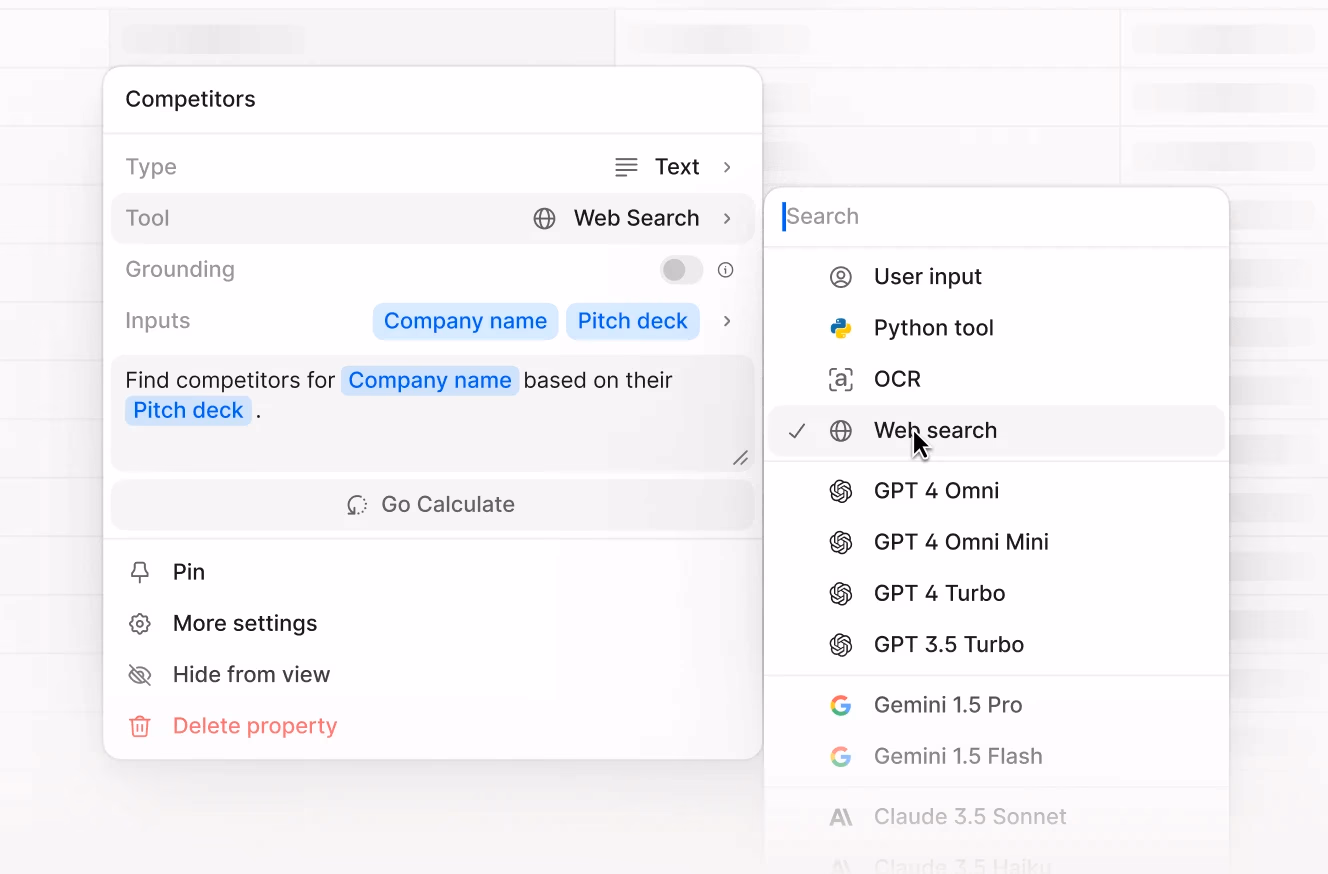This screenshot has height=874, width=1328.
Task: Click the Pitch deck tag inside the prompt
Action: coord(188,411)
